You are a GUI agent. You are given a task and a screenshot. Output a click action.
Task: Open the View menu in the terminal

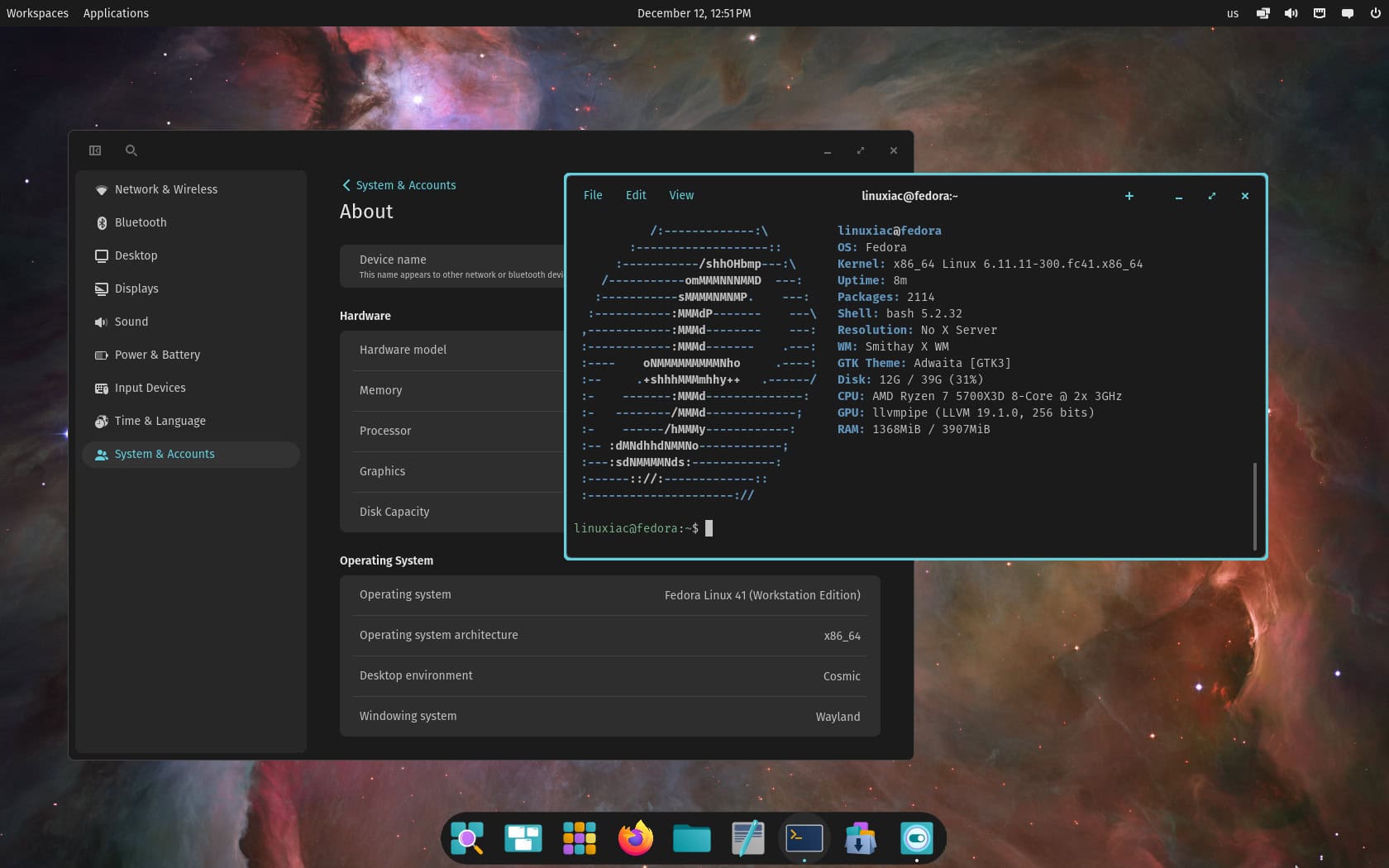(x=681, y=195)
